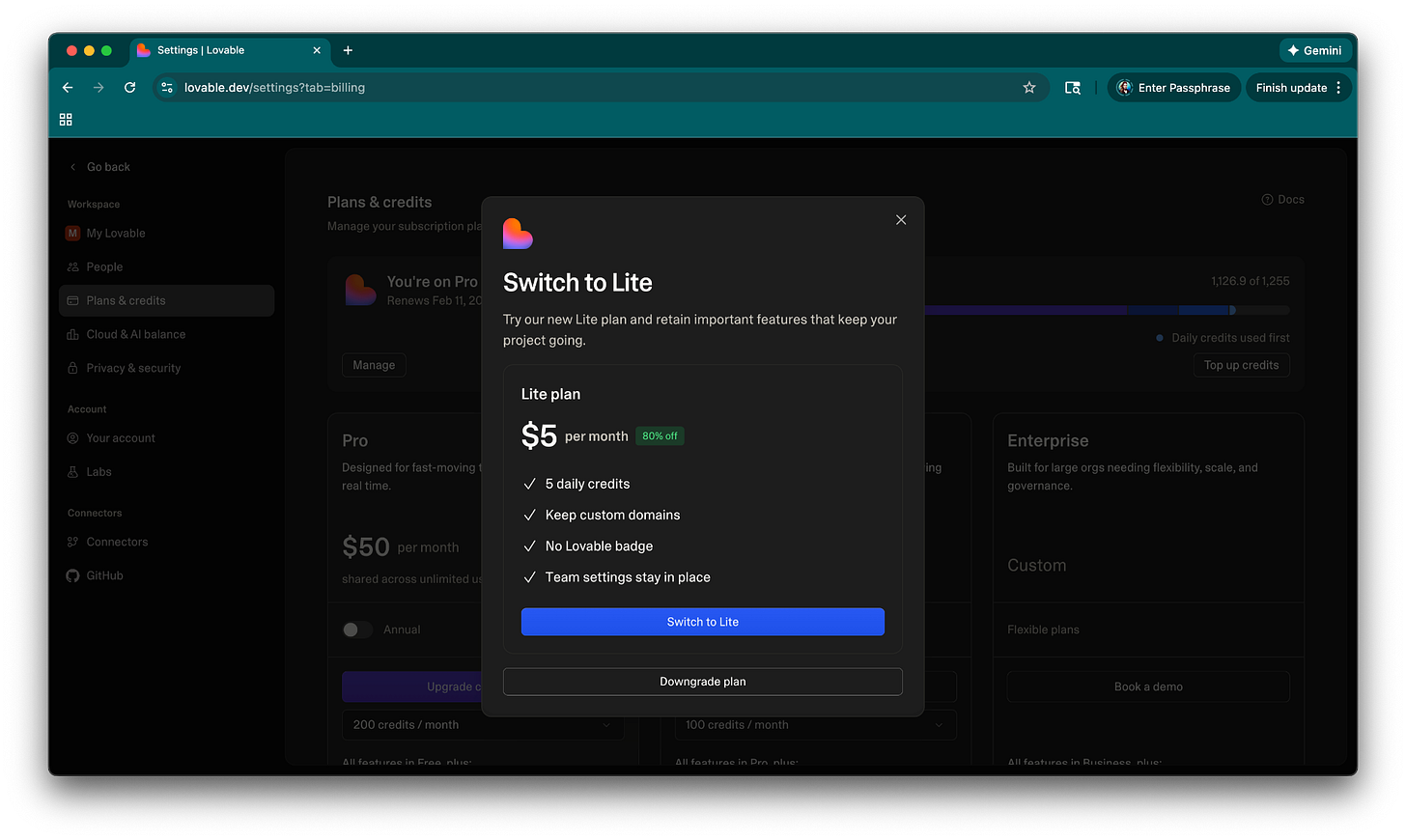Click the GitHub octocat icon

(72, 576)
